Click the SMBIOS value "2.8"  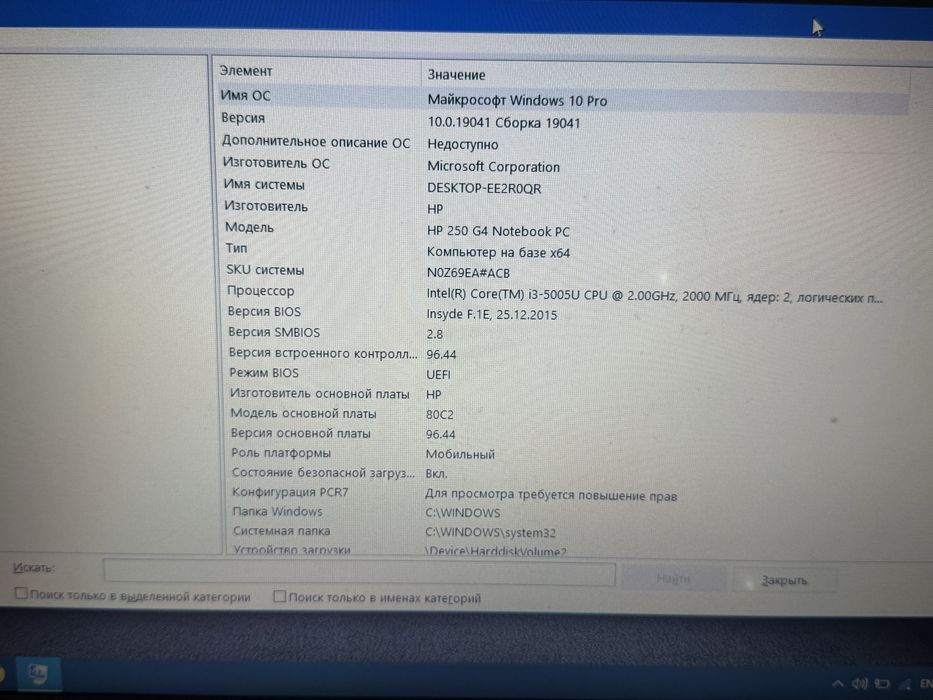coord(434,335)
